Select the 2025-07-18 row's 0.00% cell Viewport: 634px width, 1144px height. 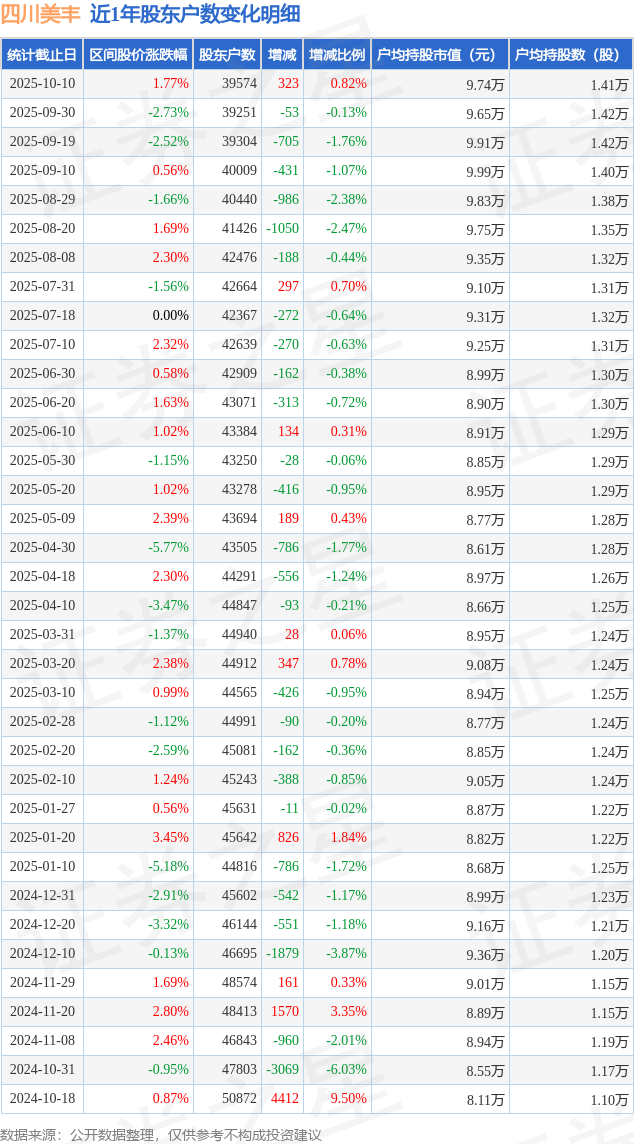coord(170,316)
